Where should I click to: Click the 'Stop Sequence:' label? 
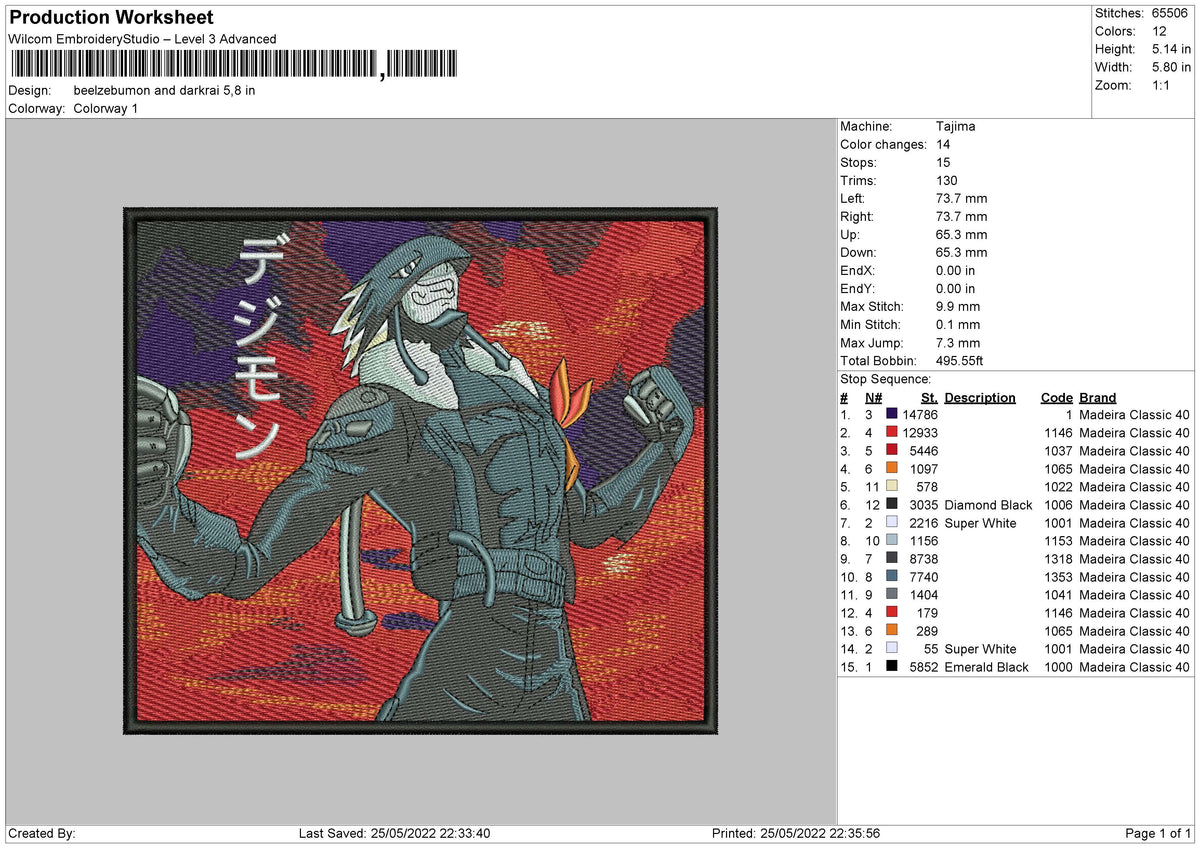coord(885,379)
